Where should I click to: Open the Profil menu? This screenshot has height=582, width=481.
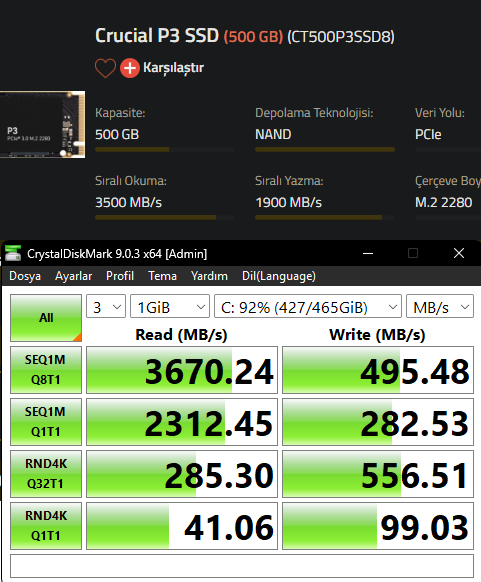(120, 276)
